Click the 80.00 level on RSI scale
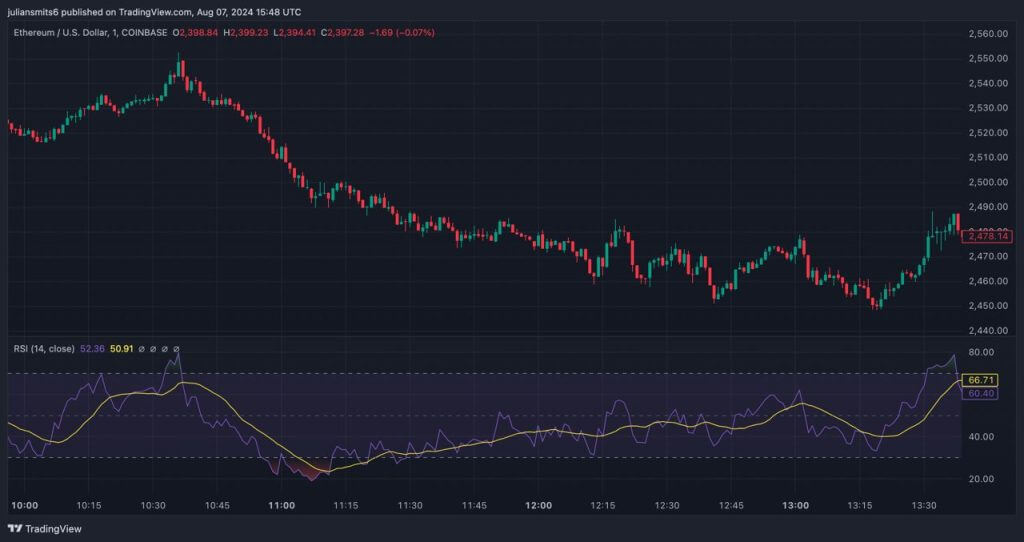Viewport: 1024px width, 542px height. click(980, 352)
